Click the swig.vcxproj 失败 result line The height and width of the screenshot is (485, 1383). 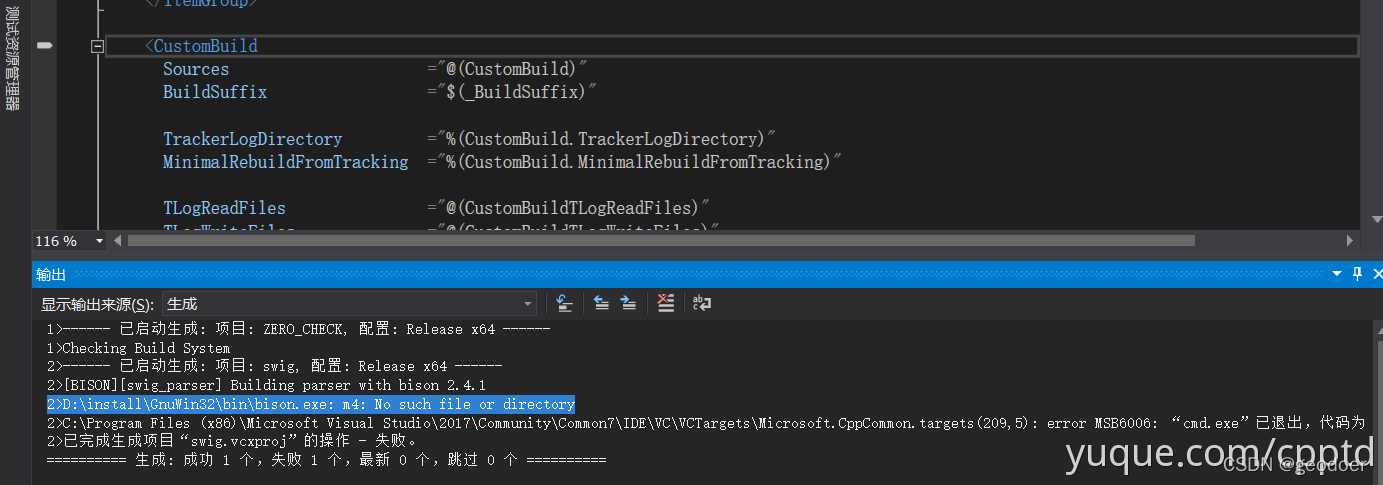[232, 441]
